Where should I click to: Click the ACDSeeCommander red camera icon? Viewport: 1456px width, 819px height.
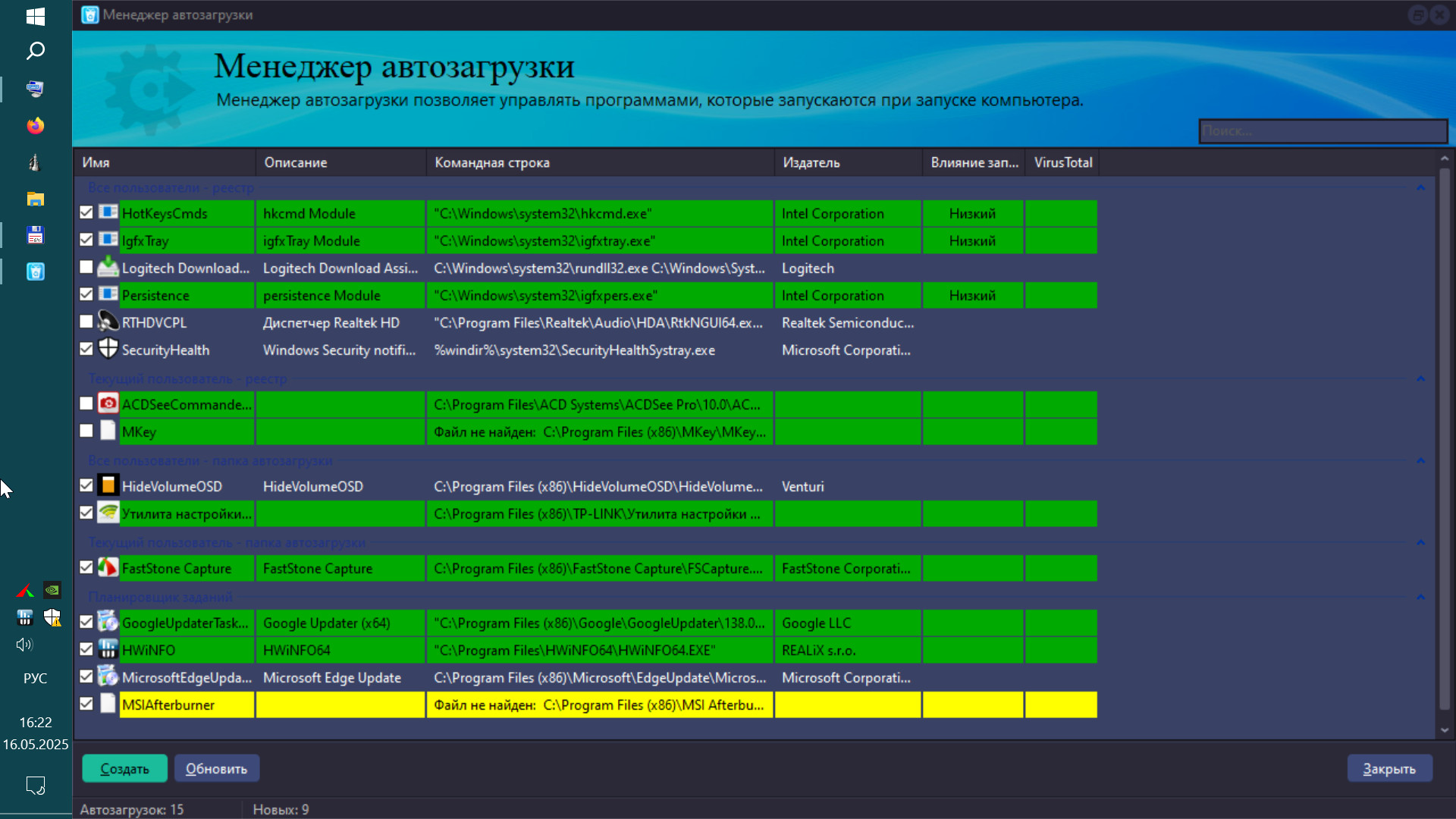click(108, 404)
